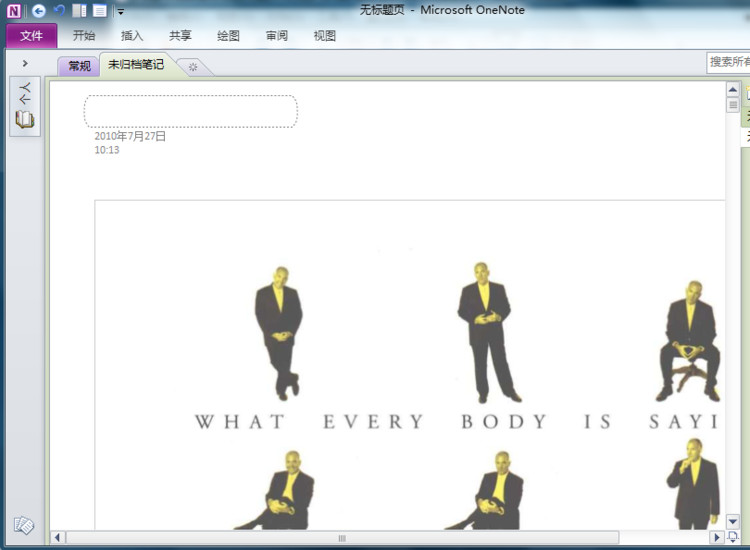Screen dimensions: 750x550
Task: Toggle the Full Page View icon
Action: coord(100,11)
